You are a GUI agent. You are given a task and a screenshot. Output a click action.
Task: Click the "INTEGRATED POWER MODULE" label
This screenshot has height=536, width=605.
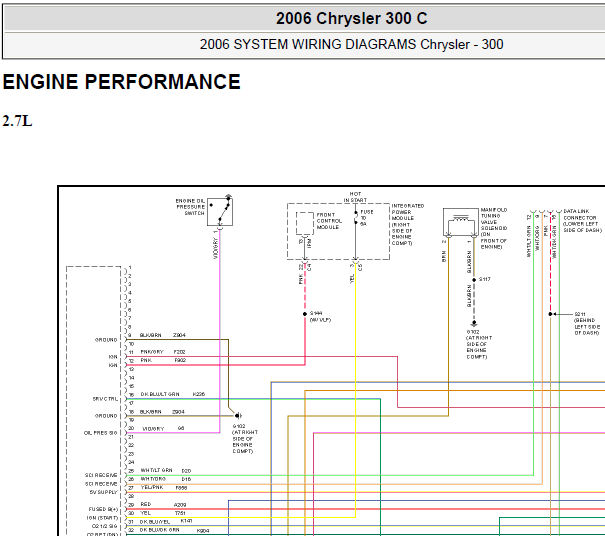coord(408,225)
